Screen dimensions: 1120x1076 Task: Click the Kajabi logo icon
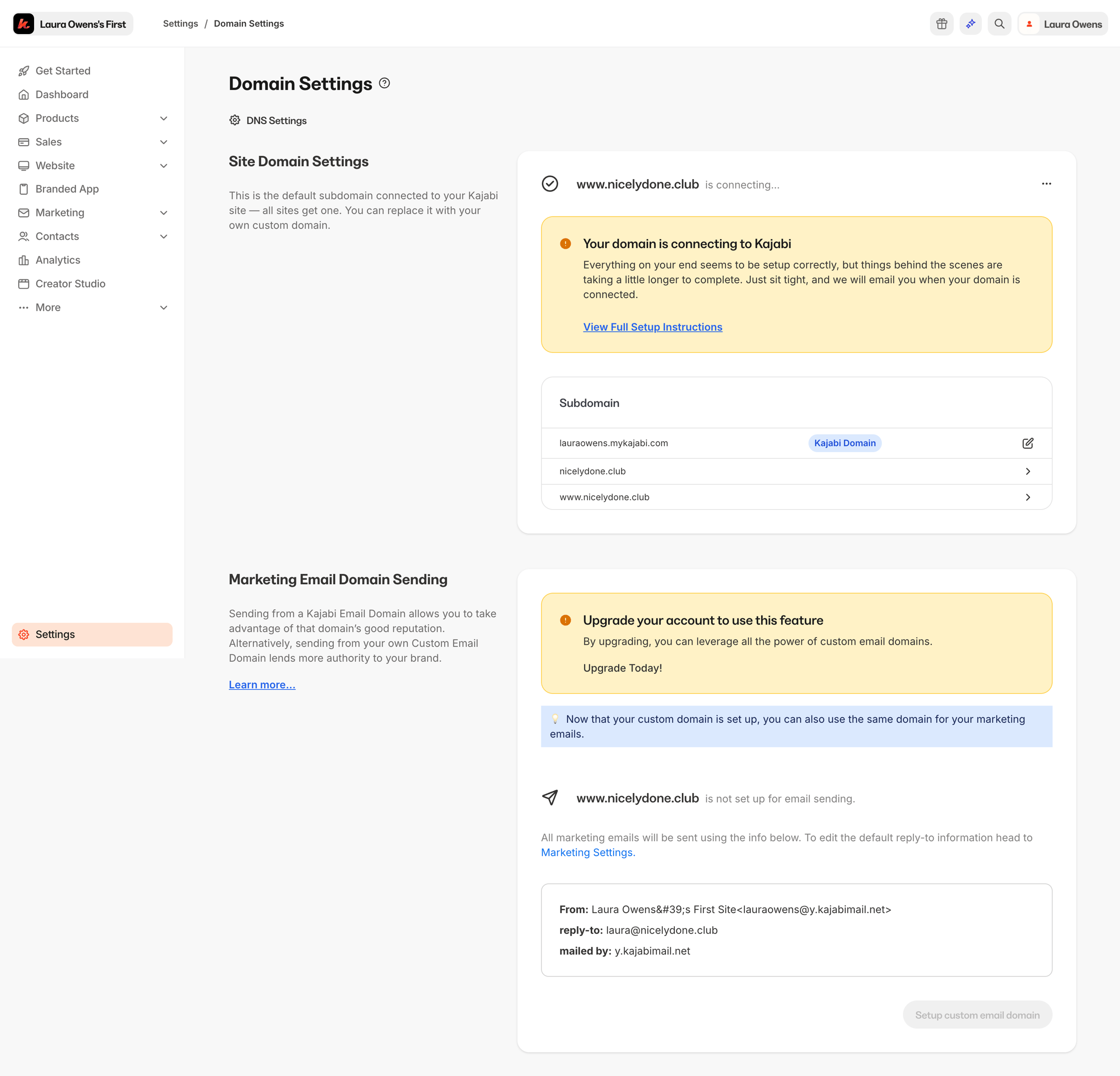[23, 24]
